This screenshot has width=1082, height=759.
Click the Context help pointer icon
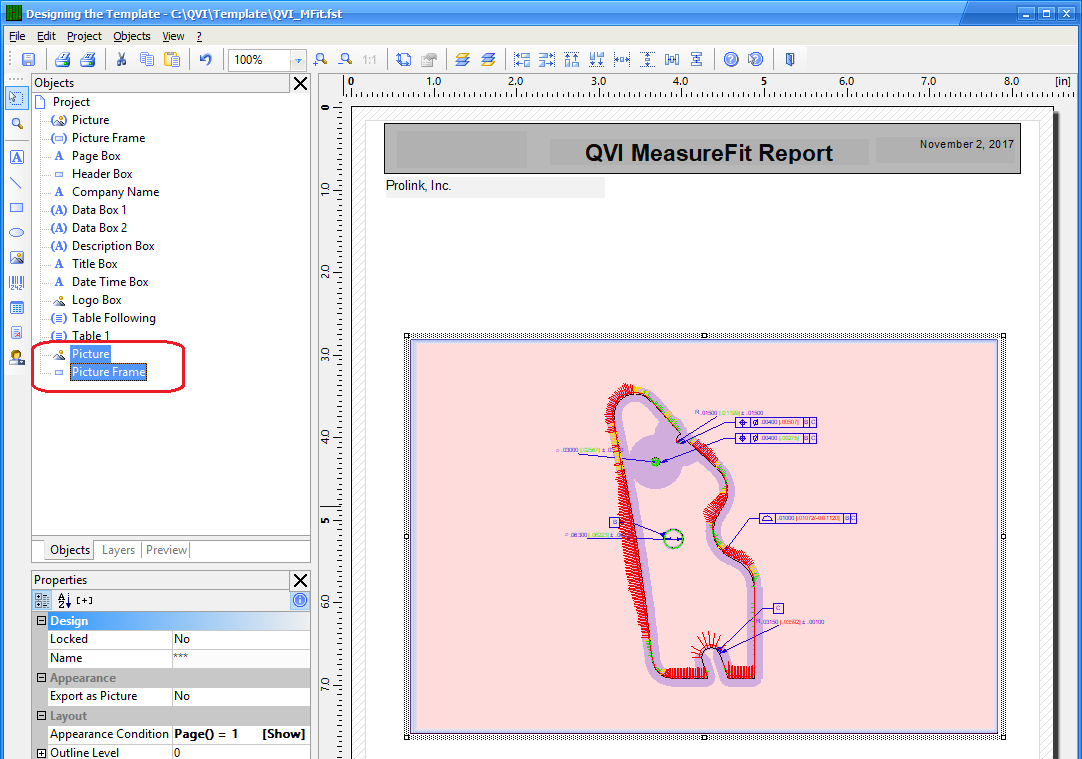756,60
